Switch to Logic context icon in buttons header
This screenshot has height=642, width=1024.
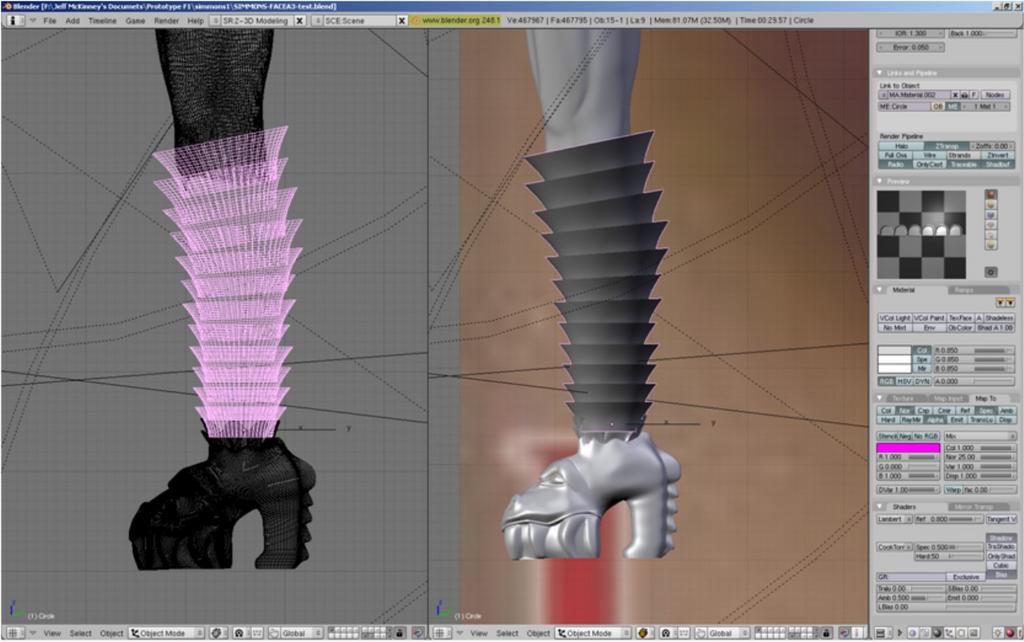(x=912, y=633)
